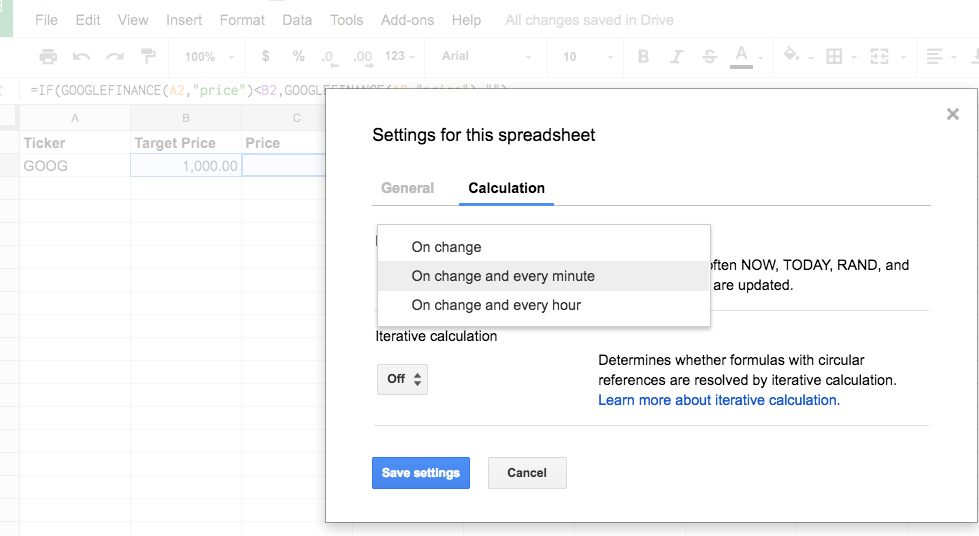Screen dimensions: 979x536
Task: Open the text color picker
Action: [x=741, y=57]
